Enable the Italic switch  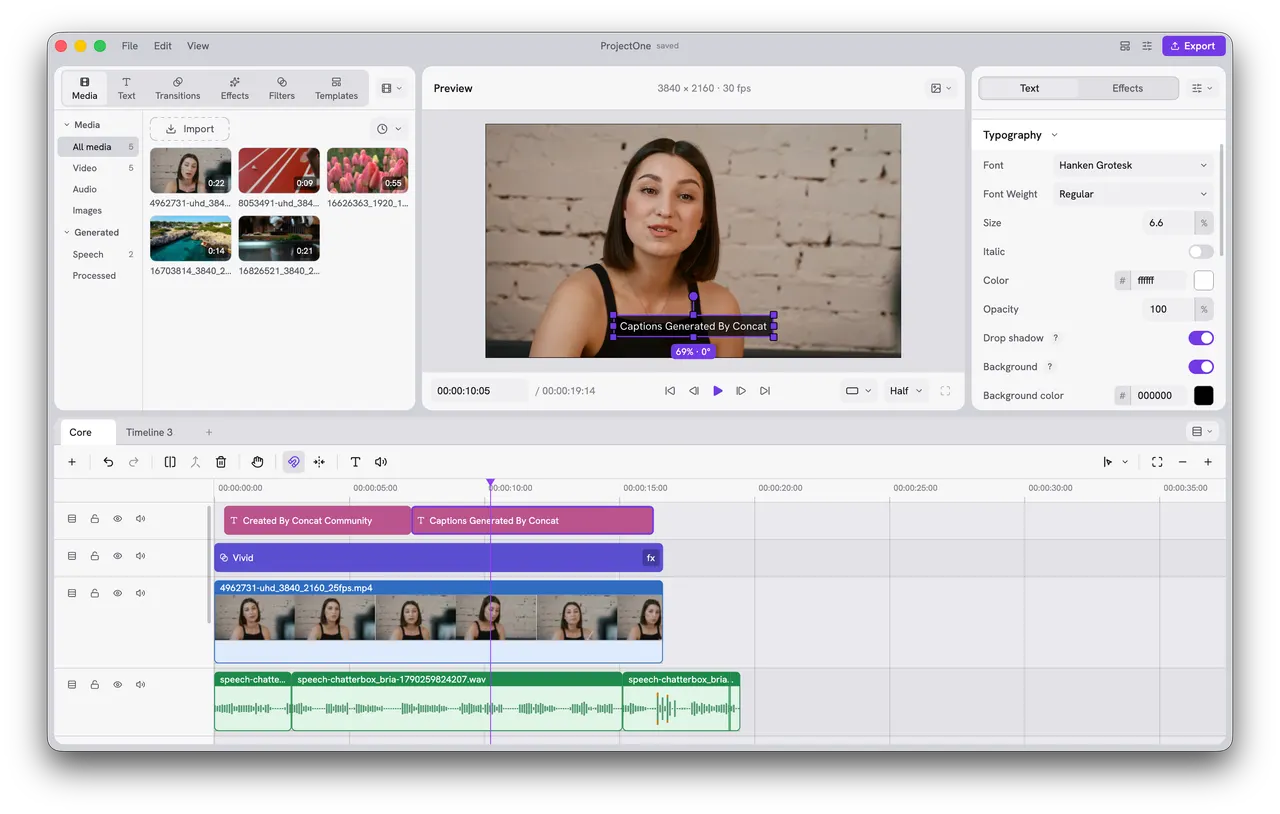tap(1201, 252)
